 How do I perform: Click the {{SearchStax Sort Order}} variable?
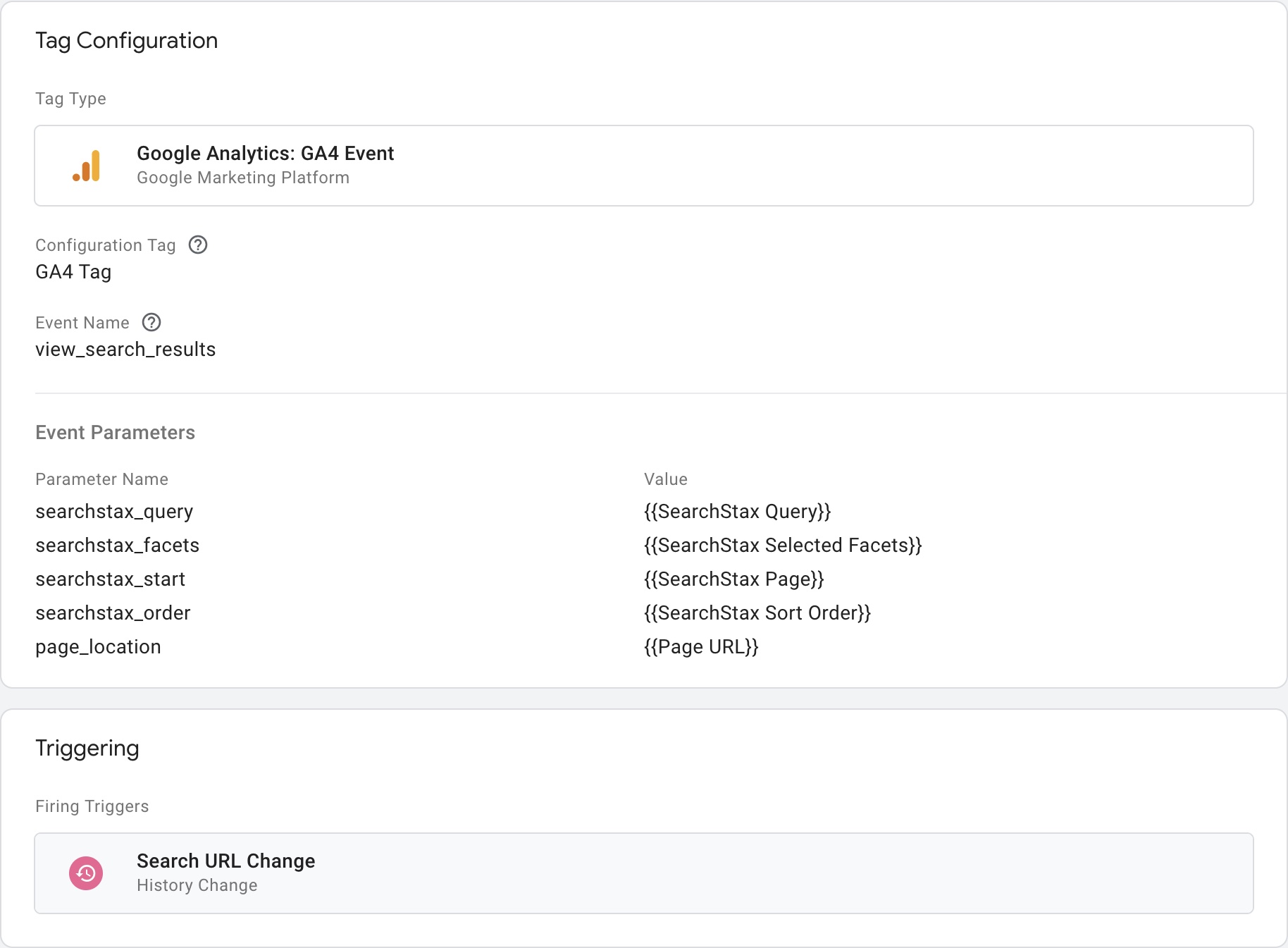757,612
